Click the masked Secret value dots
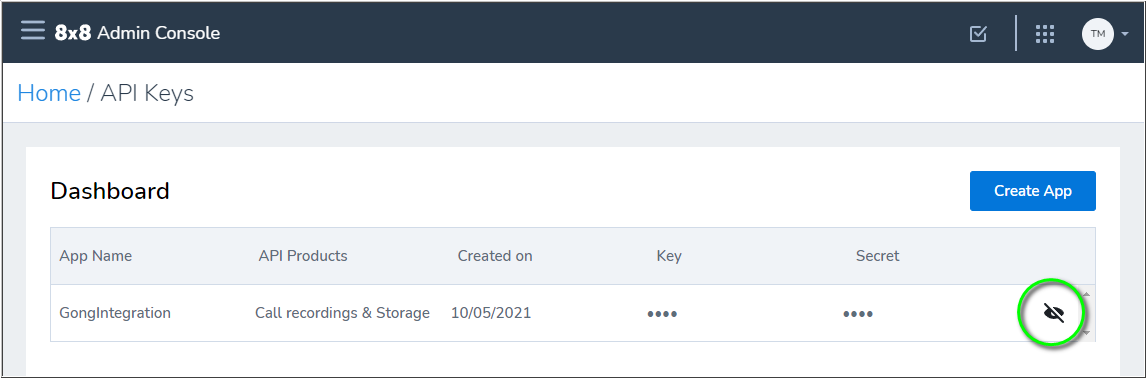Image resolution: width=1146 pixels, height=378 pixels. point(858,314)
